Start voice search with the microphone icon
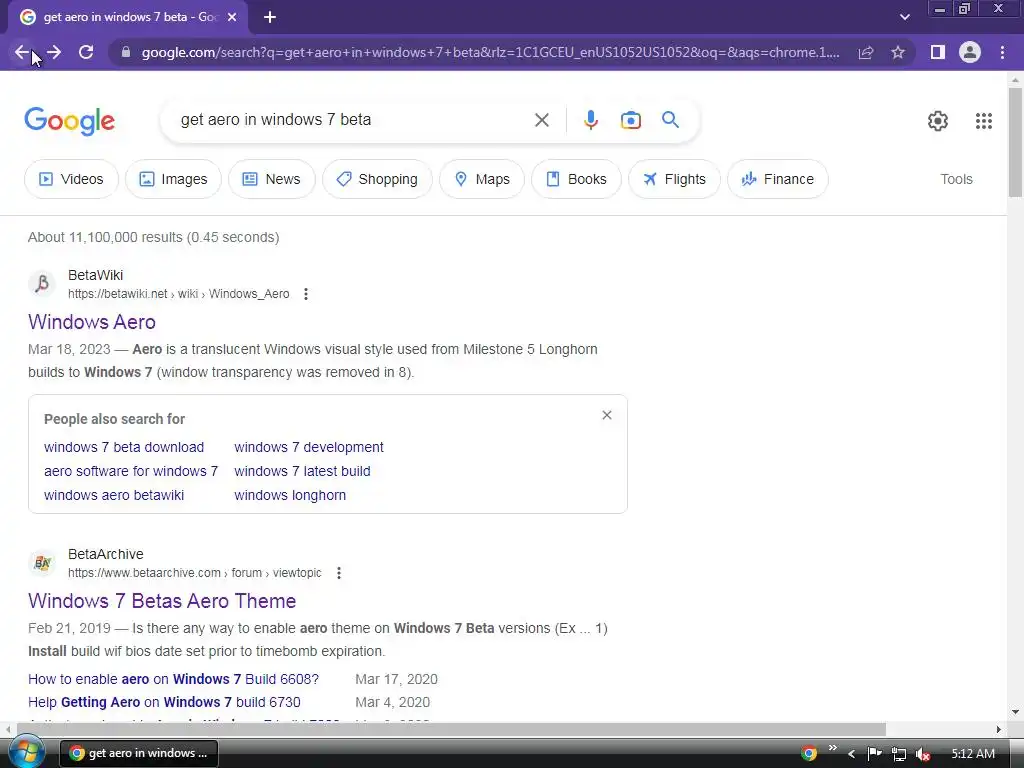This screenshot has width=1024, height=768. [591, 120]
